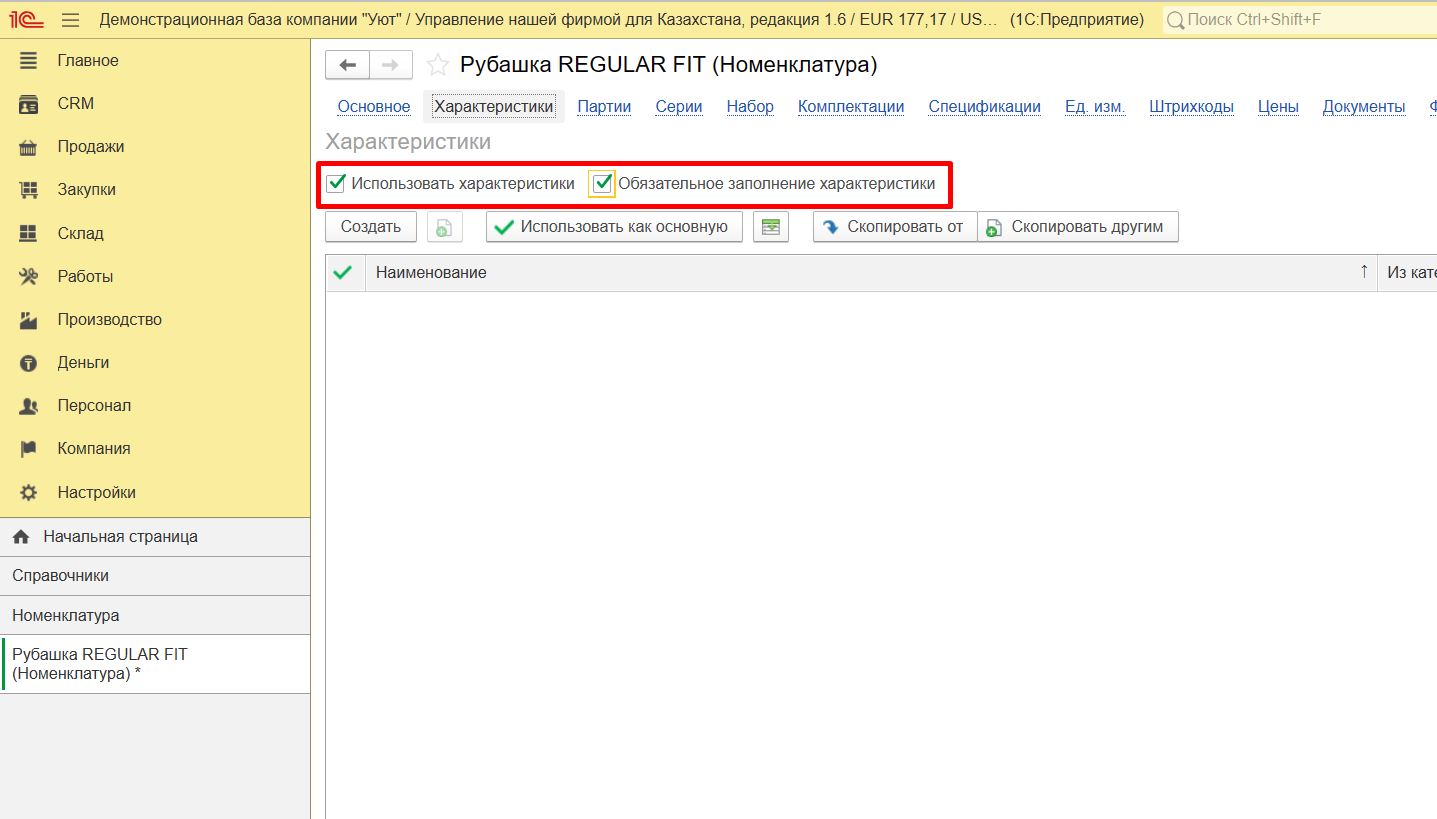
Task: Open the hamburger main menu icon
Action: (70, 20)
